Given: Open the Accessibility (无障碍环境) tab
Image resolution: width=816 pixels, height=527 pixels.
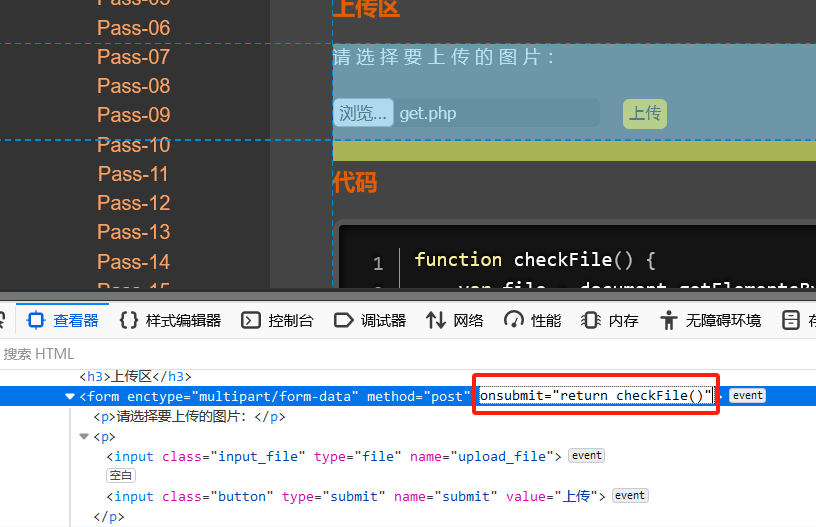Looking at the screenshot, I should [710, 320].
